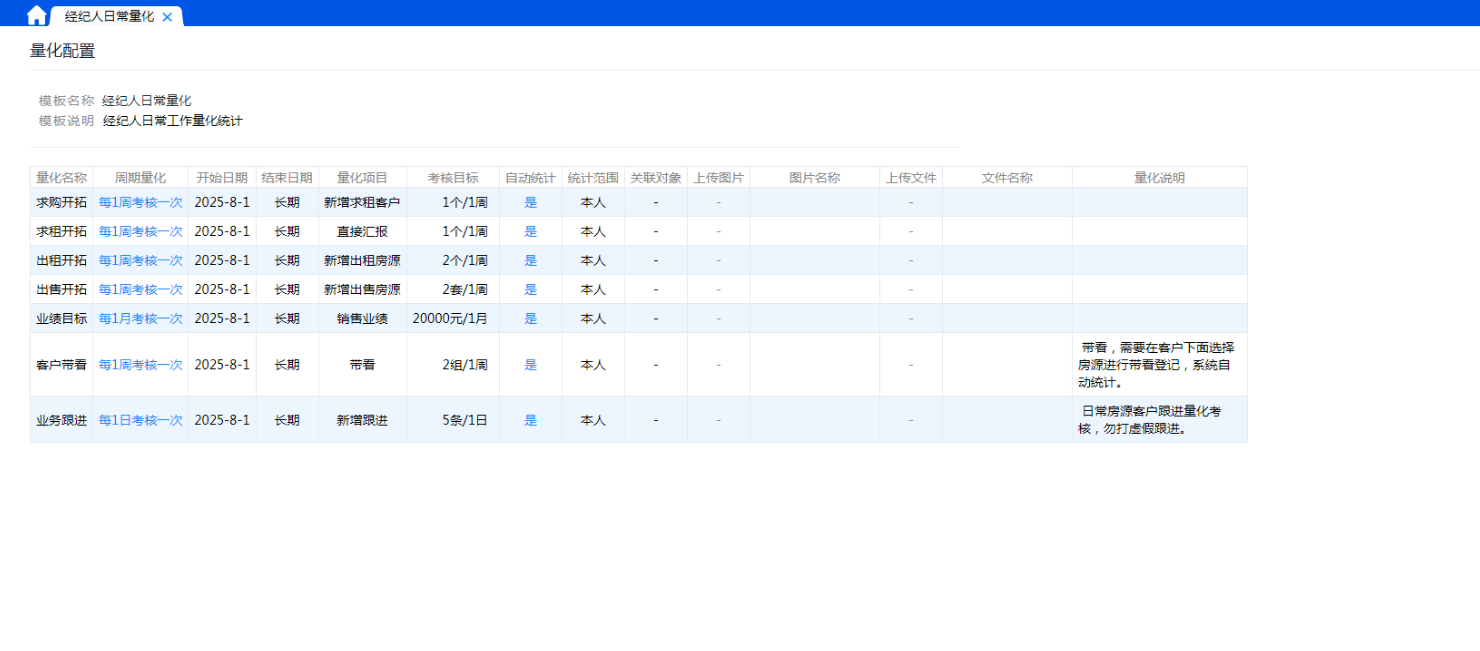Viewport: 1480px width, 651px height.
Task: Open the 每1日考核一次 link for 业务跟进
Action: [x=140, y=420]
